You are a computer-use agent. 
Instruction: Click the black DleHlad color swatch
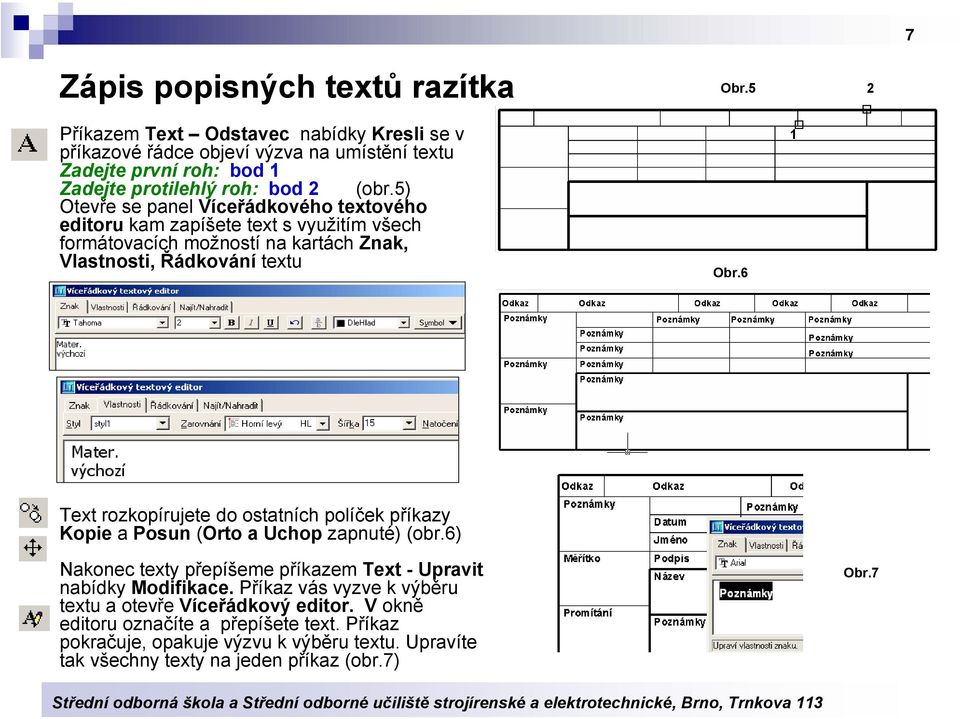click(340, 323)
